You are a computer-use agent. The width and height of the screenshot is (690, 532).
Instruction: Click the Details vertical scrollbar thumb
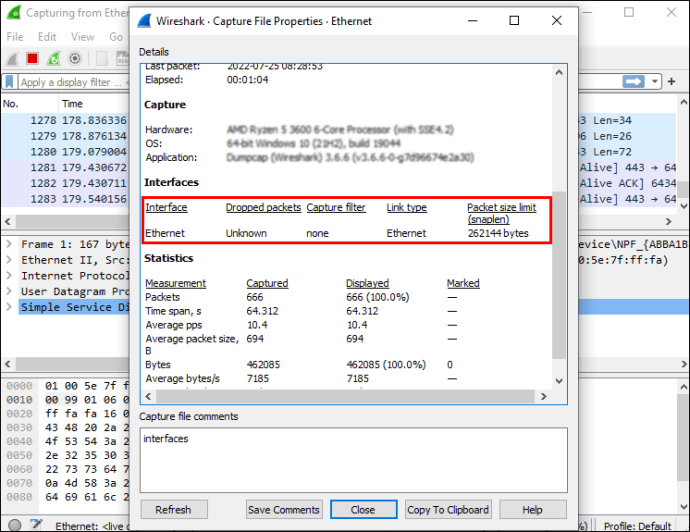(x=559, y=275)
